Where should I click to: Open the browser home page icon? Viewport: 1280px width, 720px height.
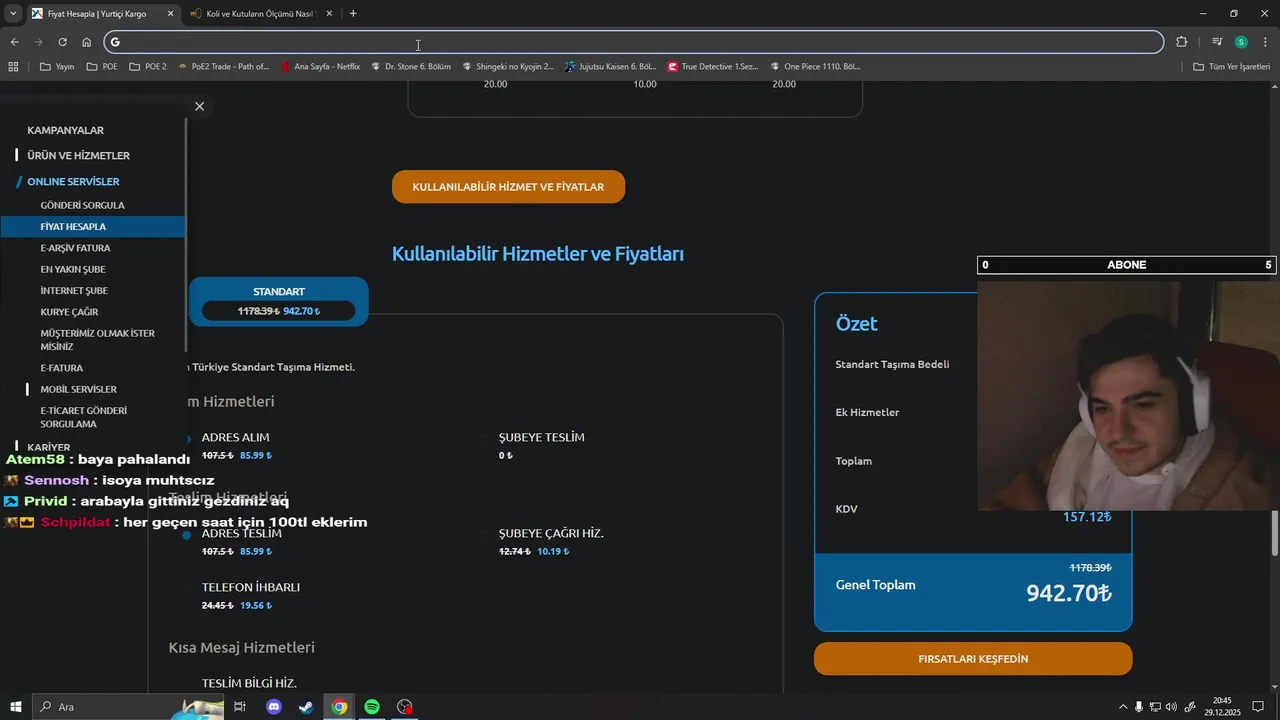[87, 42]
